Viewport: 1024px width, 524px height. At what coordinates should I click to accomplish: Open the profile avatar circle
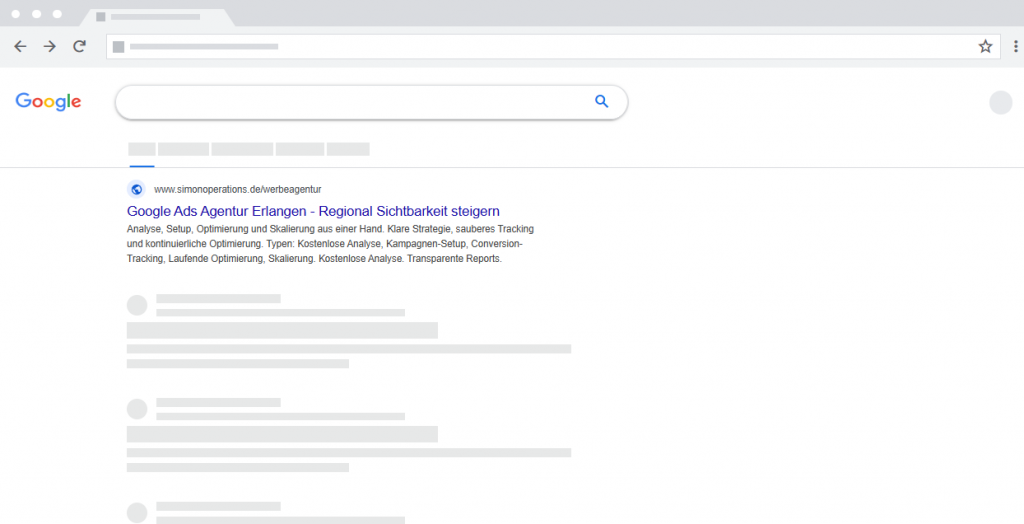point(1000,102)
